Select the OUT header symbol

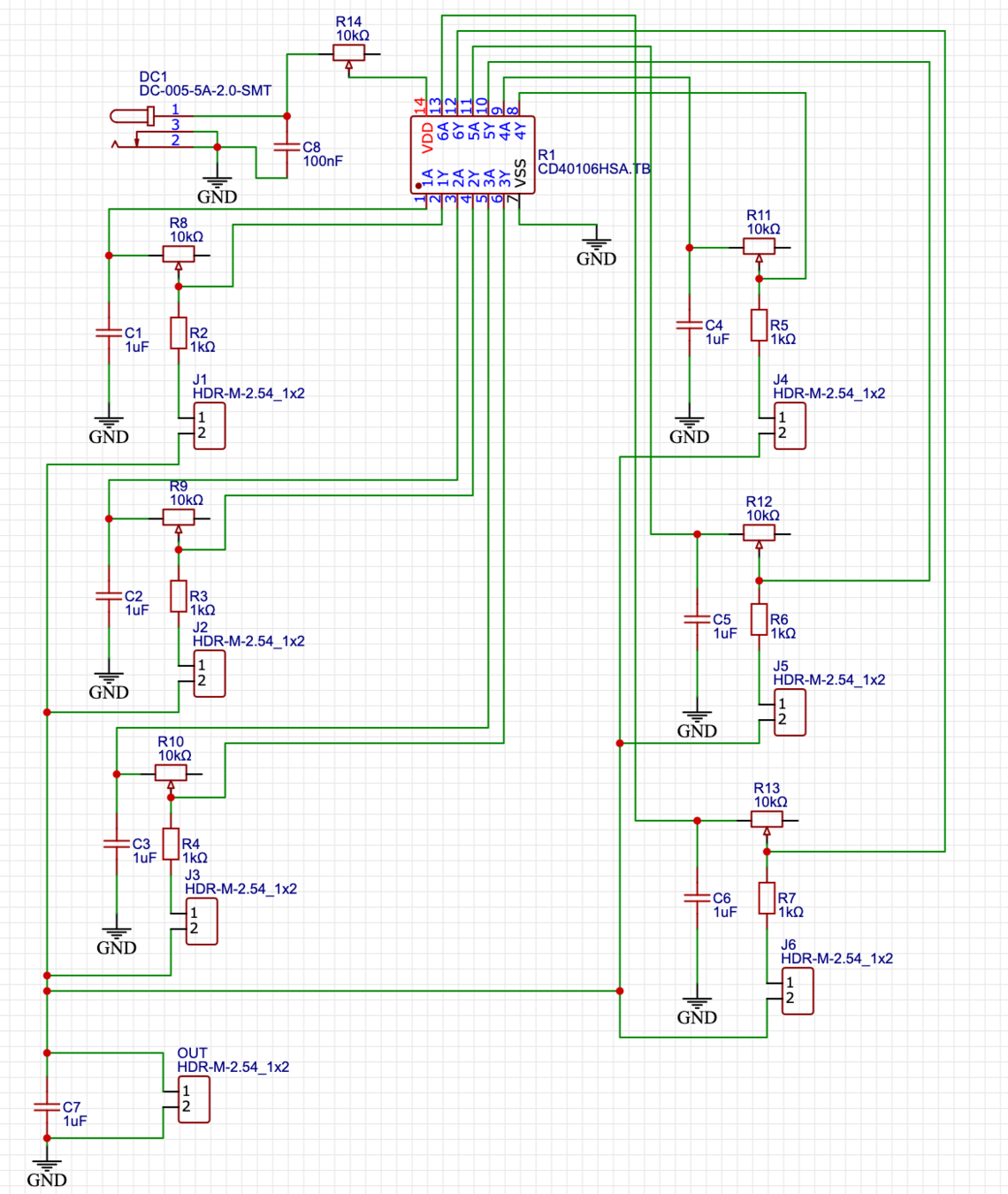[194, 1099]
